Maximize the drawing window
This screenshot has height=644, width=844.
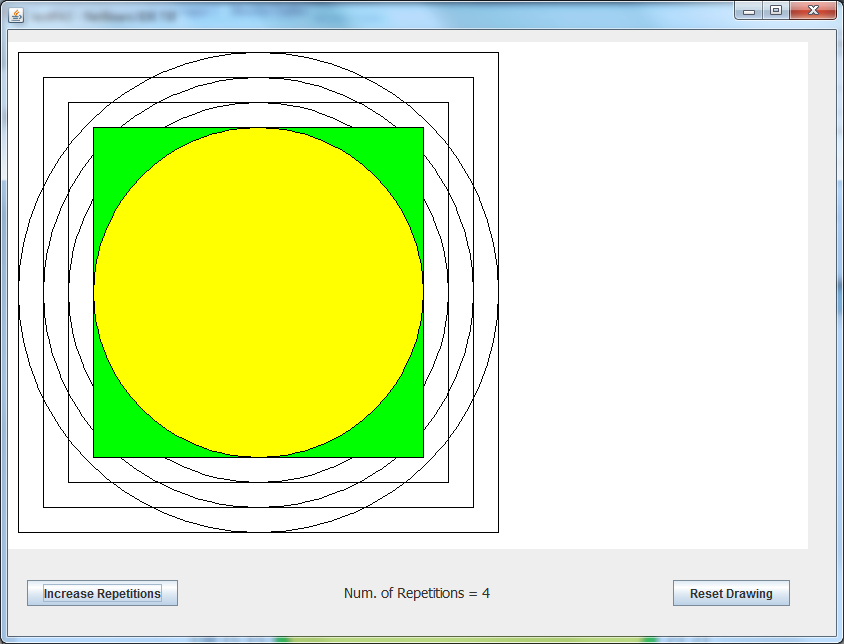pyautogui.click(x=775, y=10)
